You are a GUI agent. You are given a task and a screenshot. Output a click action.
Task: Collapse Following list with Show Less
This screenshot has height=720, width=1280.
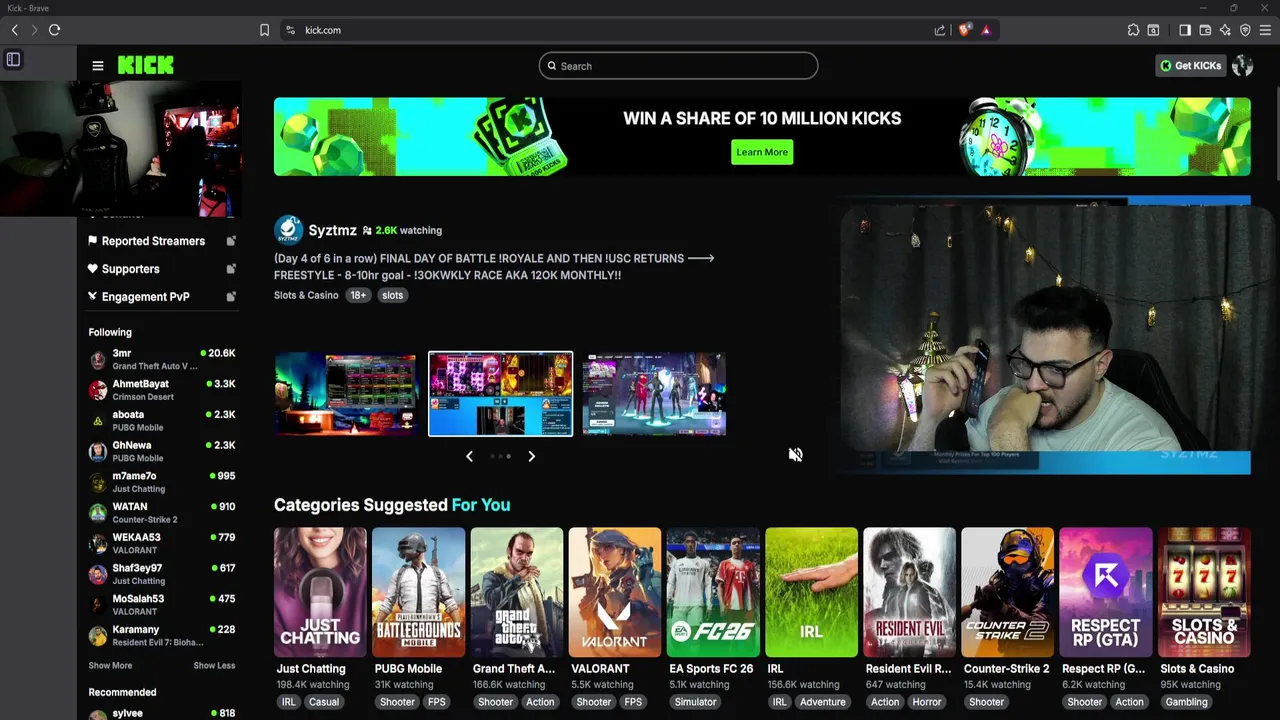point(214,665)
